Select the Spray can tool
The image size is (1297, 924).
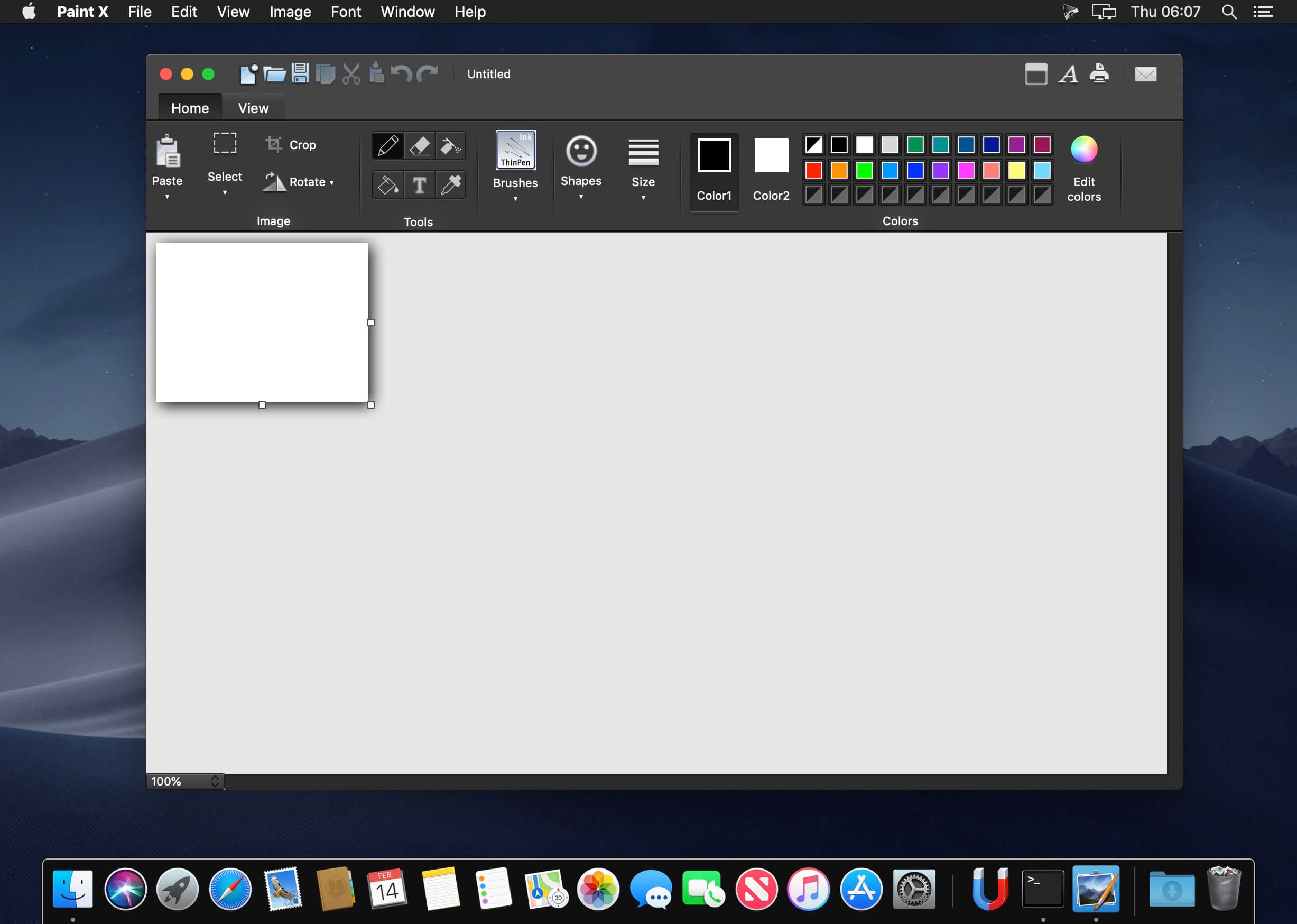450,146
